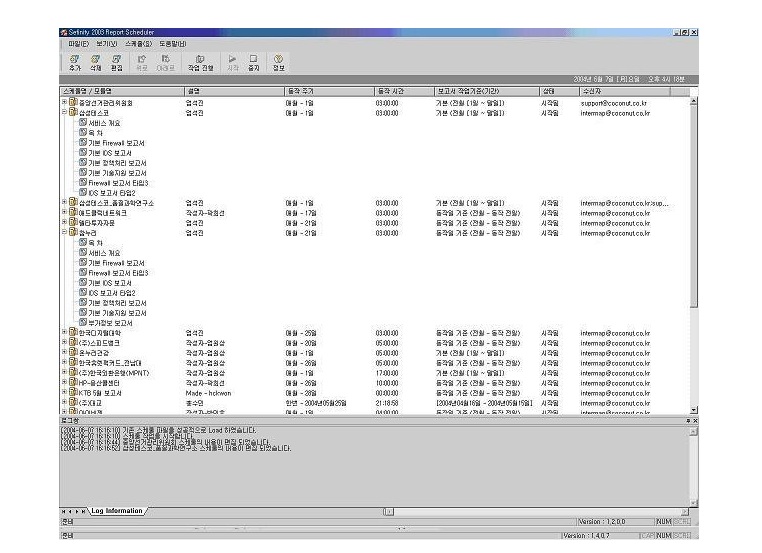
Task: Click the Sefinity app icon in the title bar
Action: pyautogui.click(x=64, y=33)
